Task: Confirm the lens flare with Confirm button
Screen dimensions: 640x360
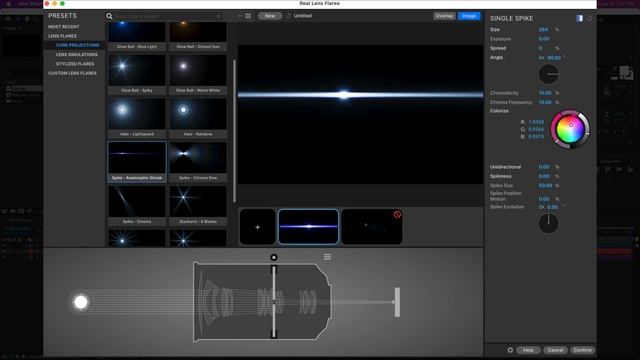Action: [582, 350]
